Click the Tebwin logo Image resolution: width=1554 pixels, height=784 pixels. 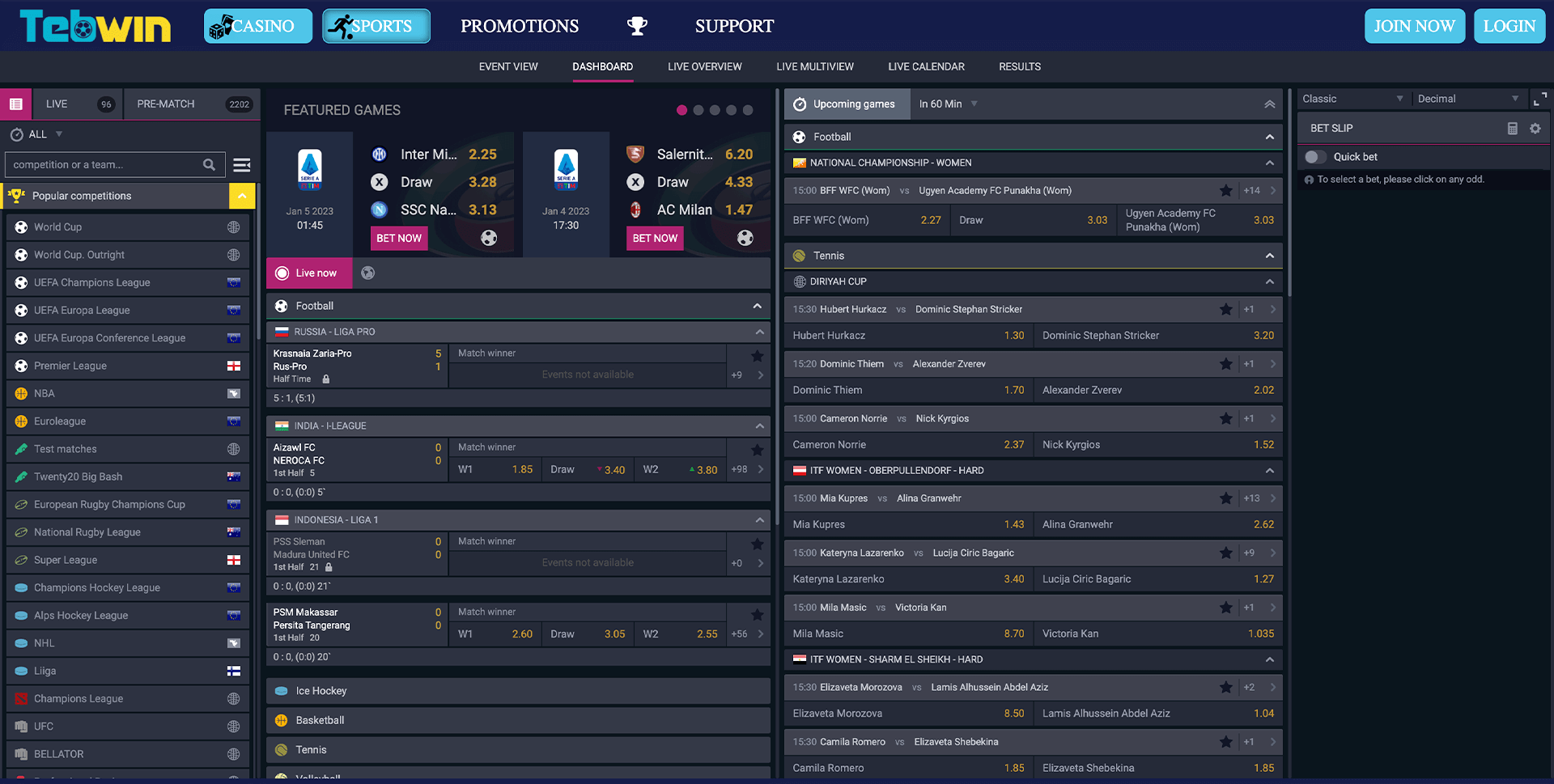coord(96,27)
